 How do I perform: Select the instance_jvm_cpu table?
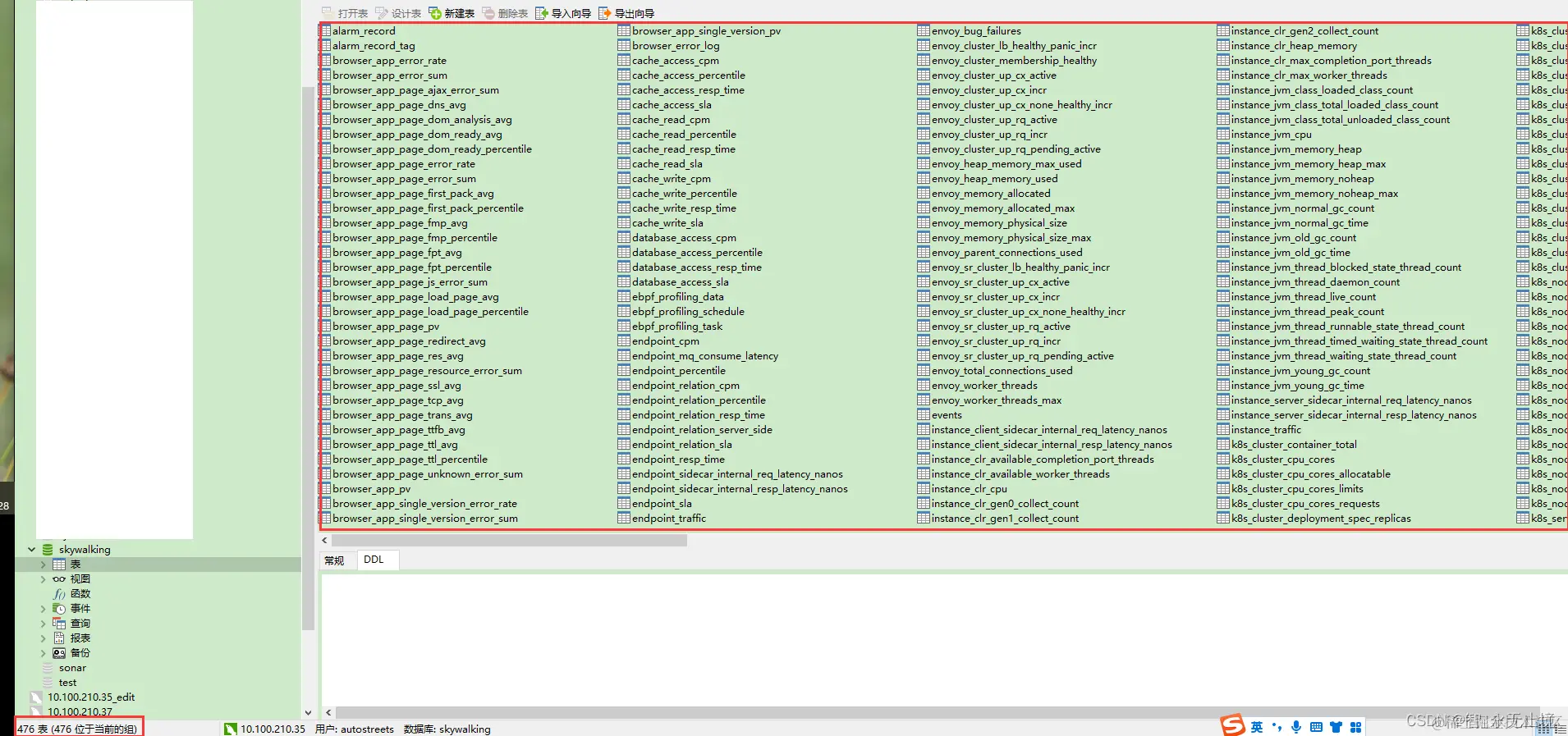click(1271, 135)
